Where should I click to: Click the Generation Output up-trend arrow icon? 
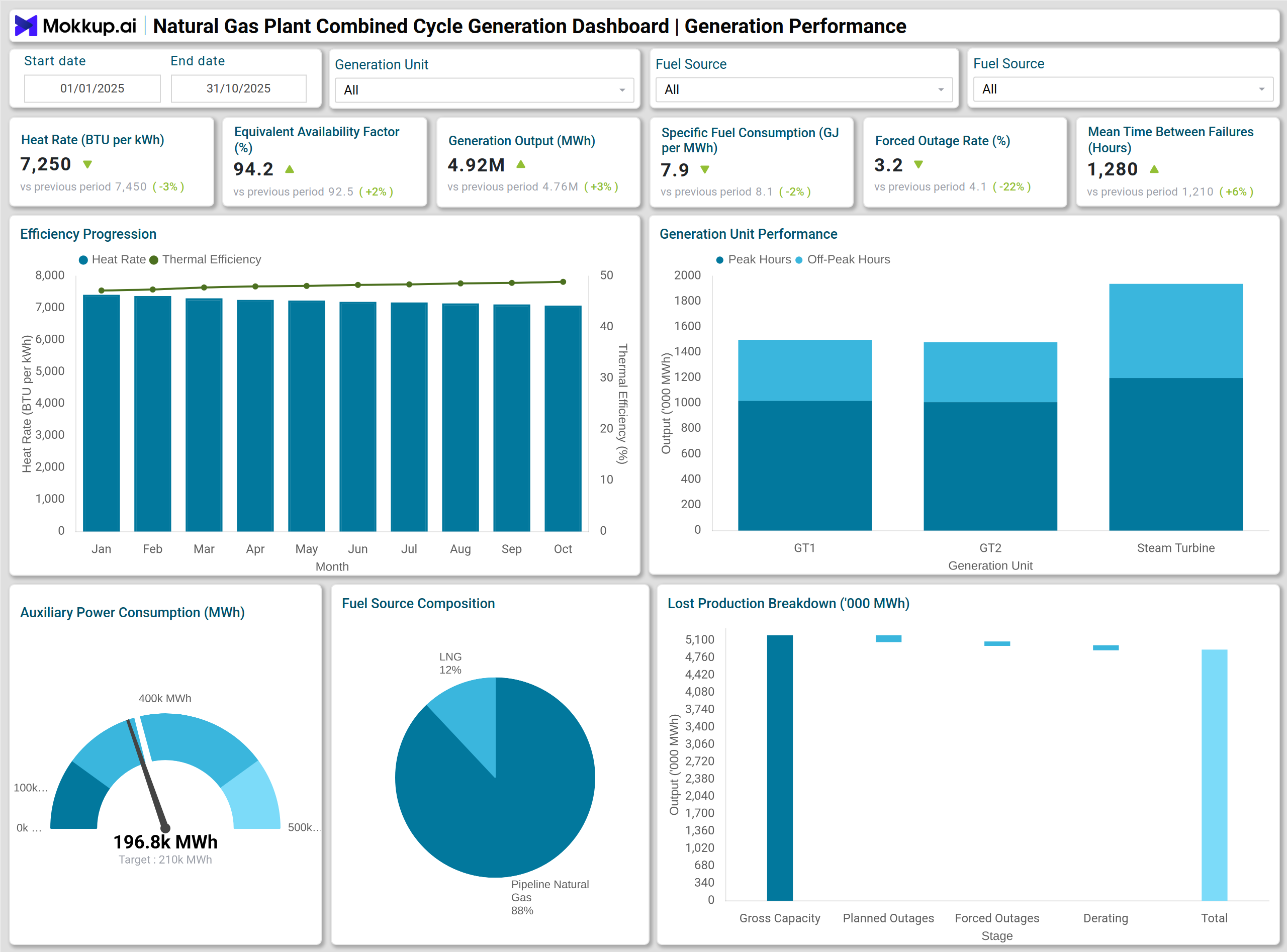(521, 165)
